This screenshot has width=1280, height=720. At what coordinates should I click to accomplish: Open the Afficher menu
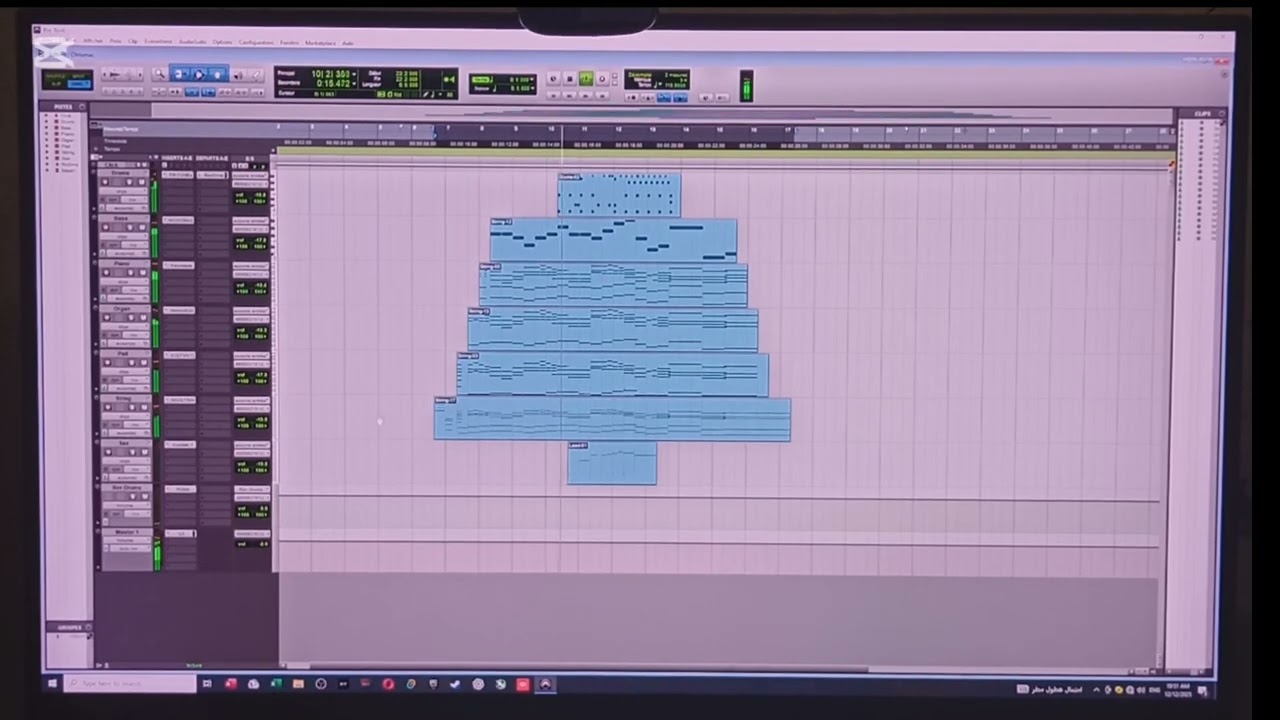coord(93,42)
